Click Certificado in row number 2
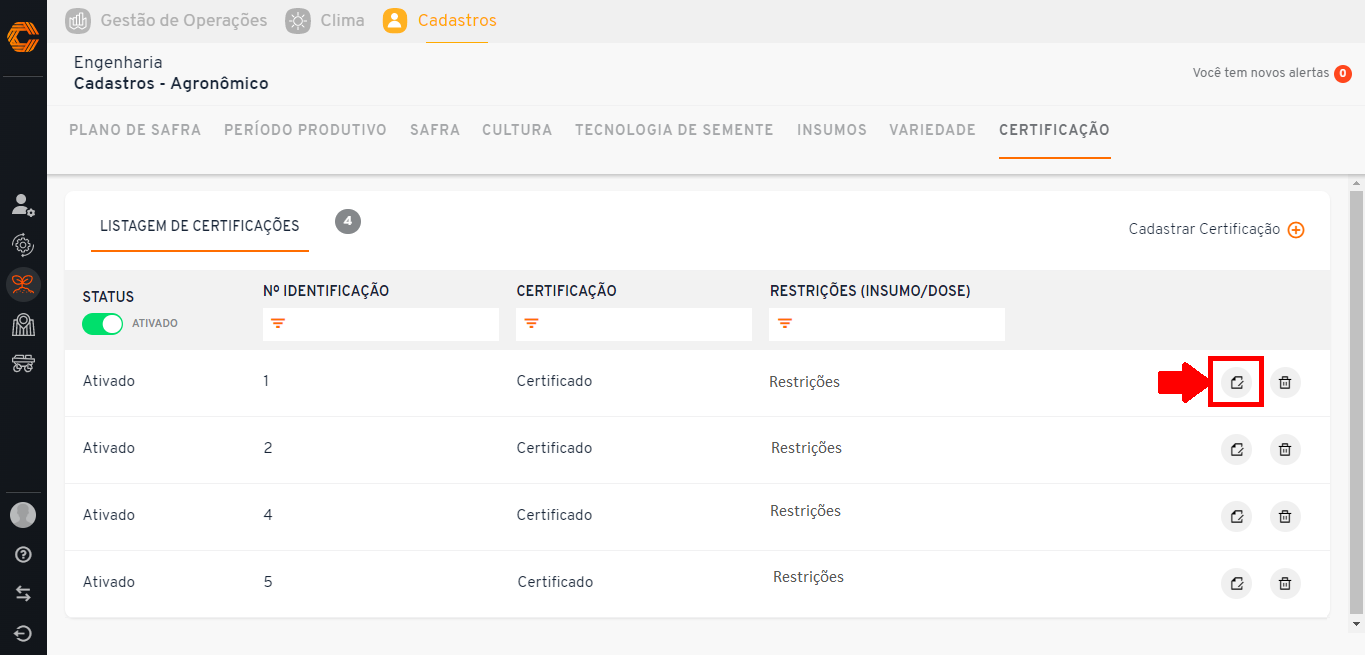 tap(554, 448)
